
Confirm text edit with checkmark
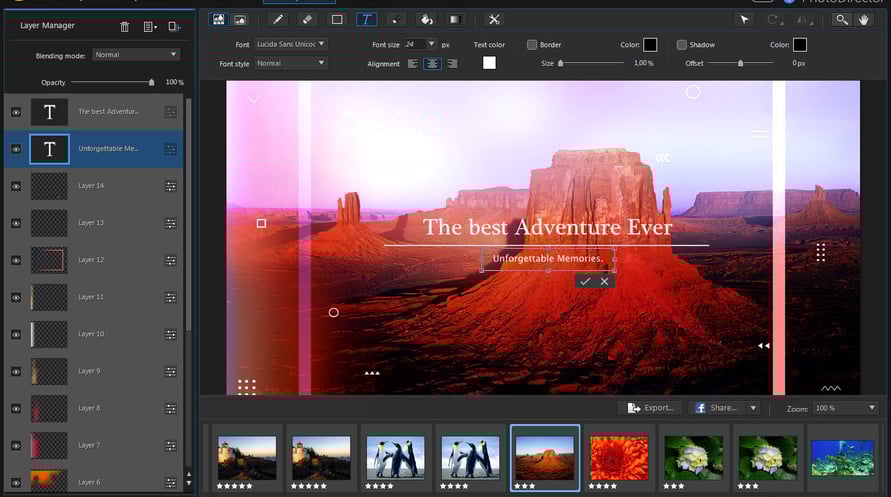click(x=585, y=281)
